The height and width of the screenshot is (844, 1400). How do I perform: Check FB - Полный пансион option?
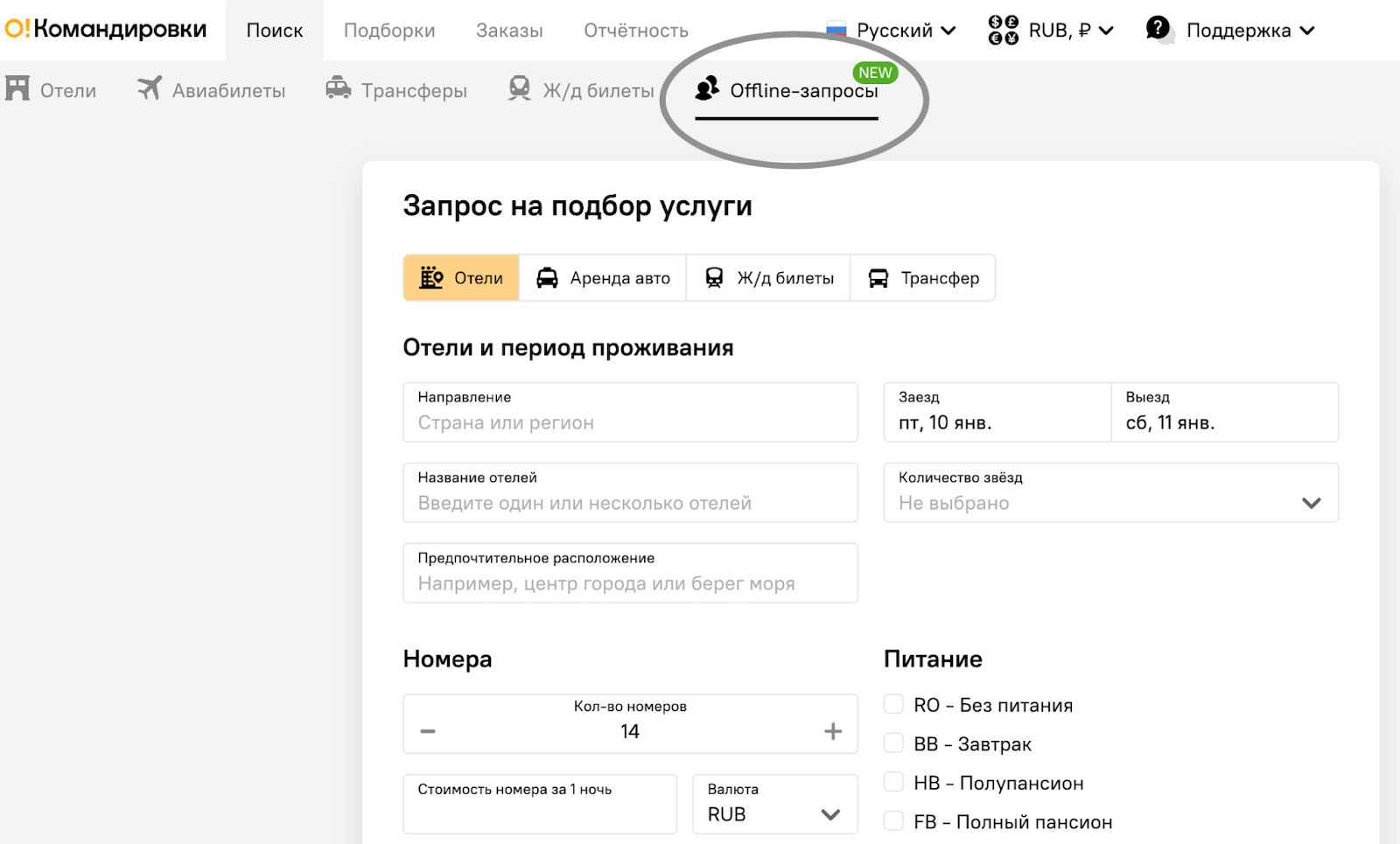point(893,820)
